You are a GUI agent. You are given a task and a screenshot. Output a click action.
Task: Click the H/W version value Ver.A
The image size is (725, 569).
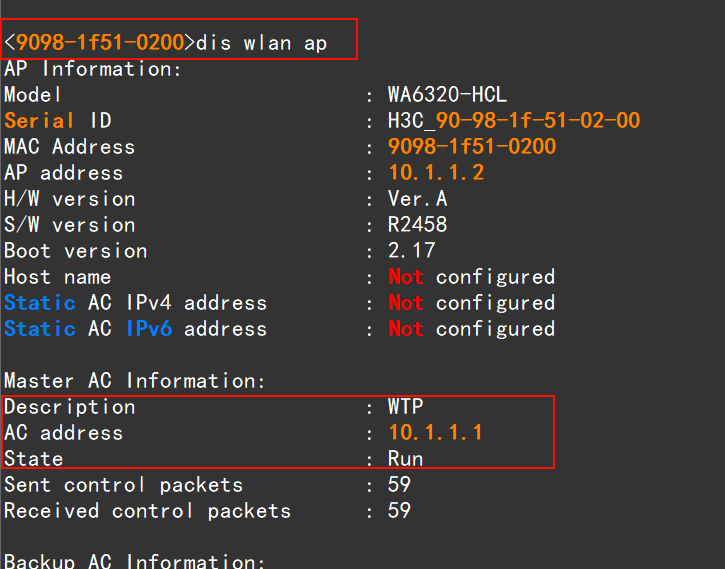(x=418, y=199)
